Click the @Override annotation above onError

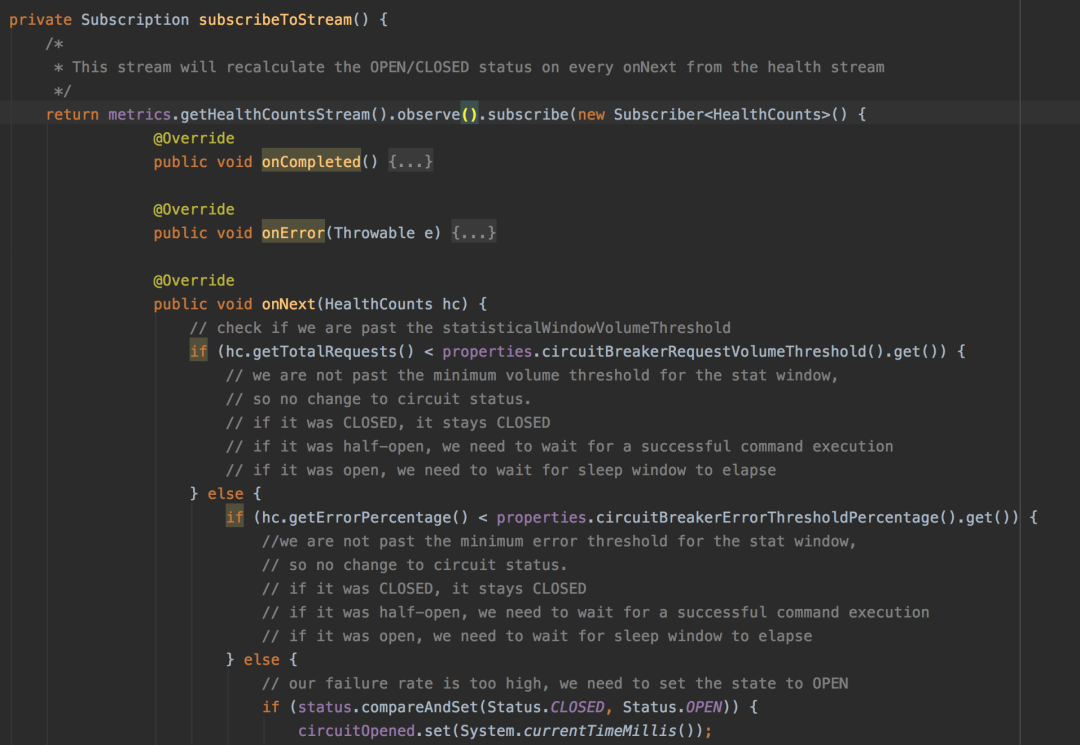point(194,209)
